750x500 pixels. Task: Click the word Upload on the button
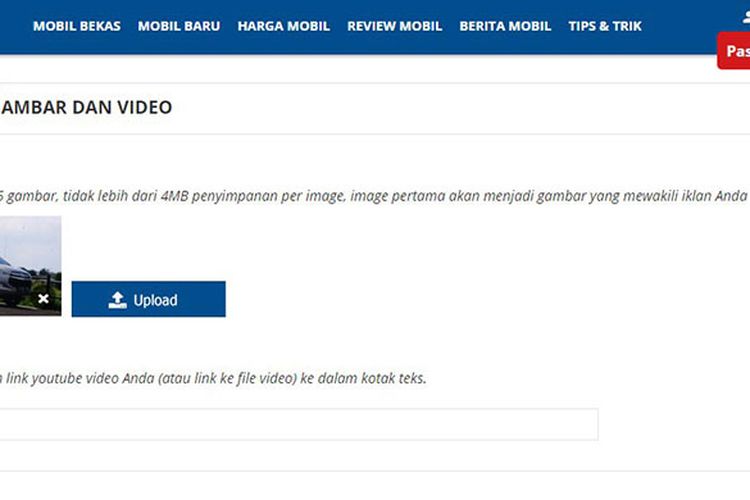tap(155, 300)
